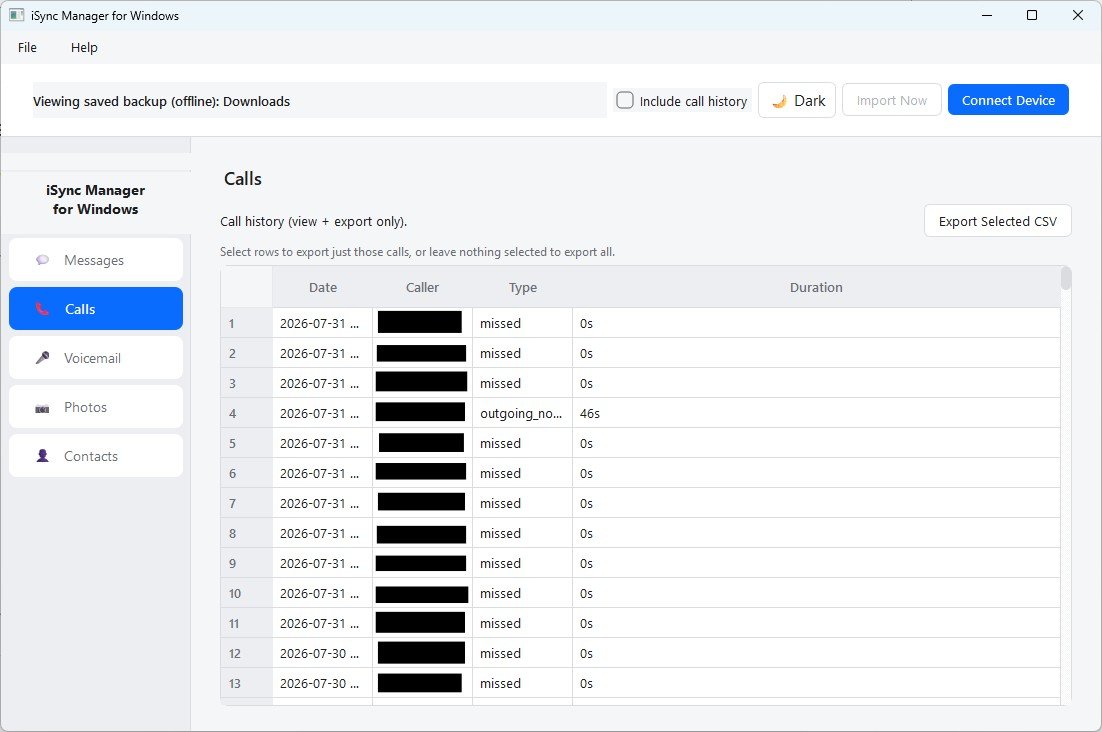
Task: Click the date cell in row 9
Action: pyautogui.click(x=323, y=563)
